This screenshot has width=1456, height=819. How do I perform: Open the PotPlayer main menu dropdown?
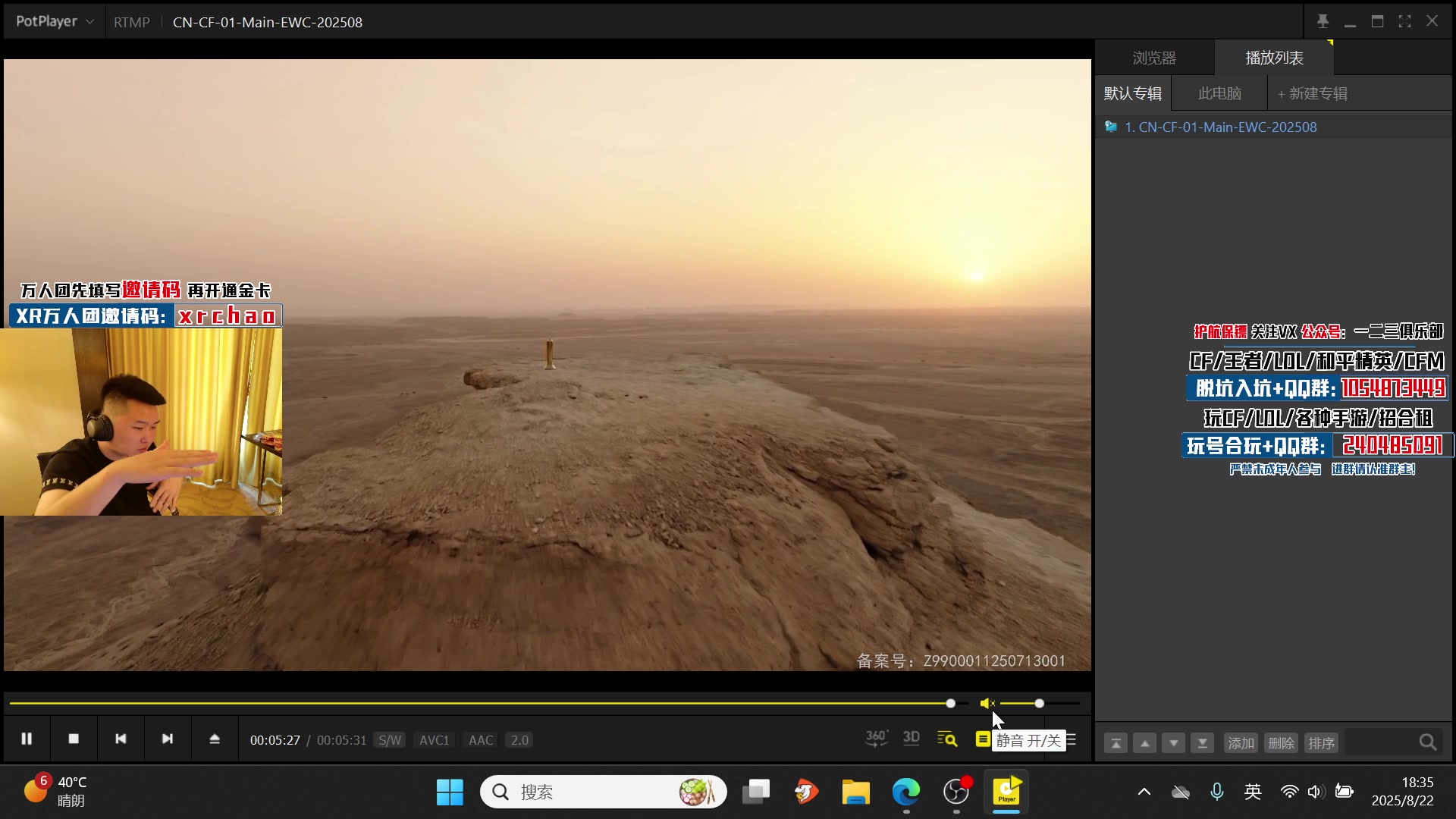coord(55,22)
